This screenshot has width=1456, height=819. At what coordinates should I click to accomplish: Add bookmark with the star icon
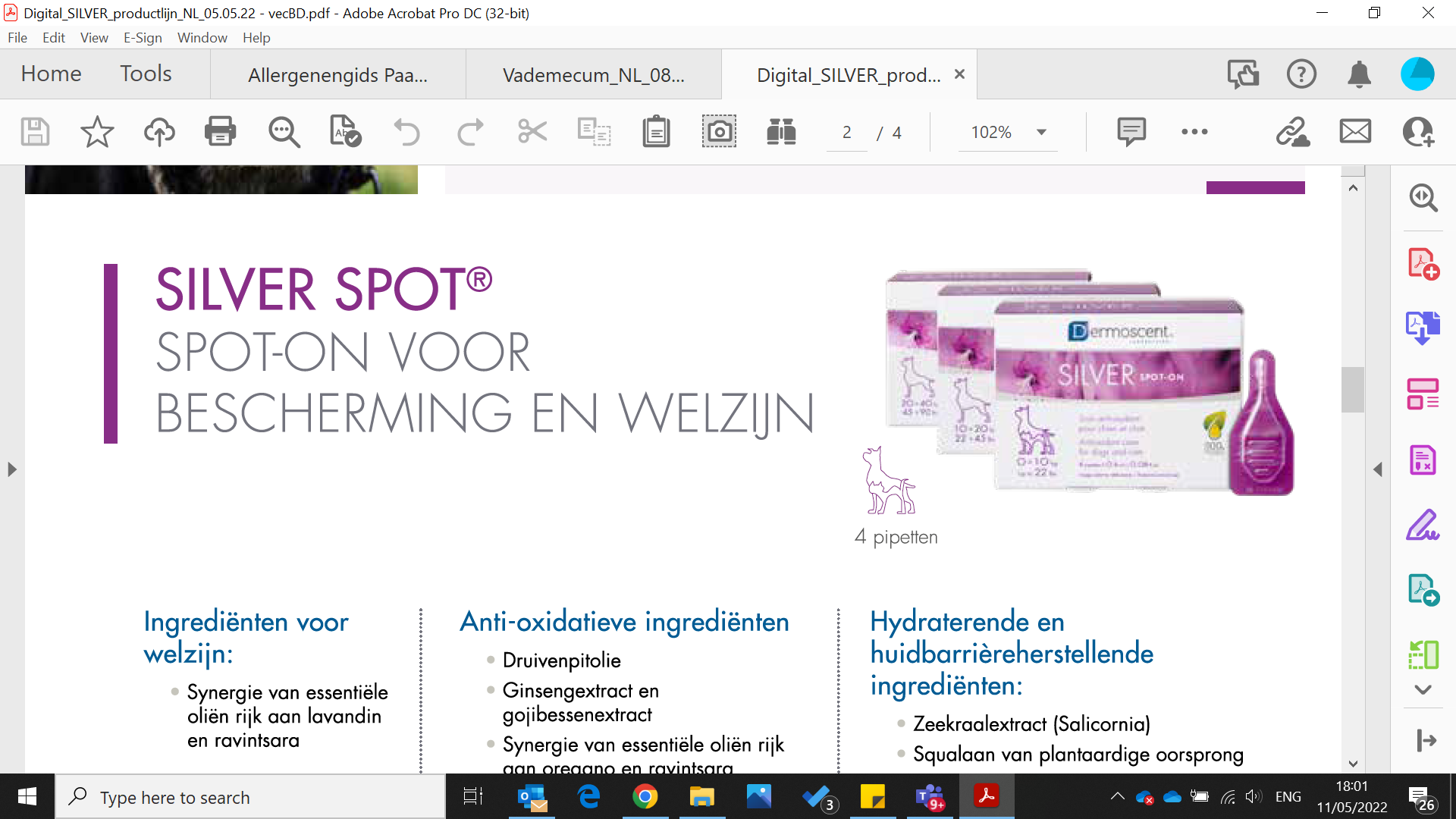point(97,132)
